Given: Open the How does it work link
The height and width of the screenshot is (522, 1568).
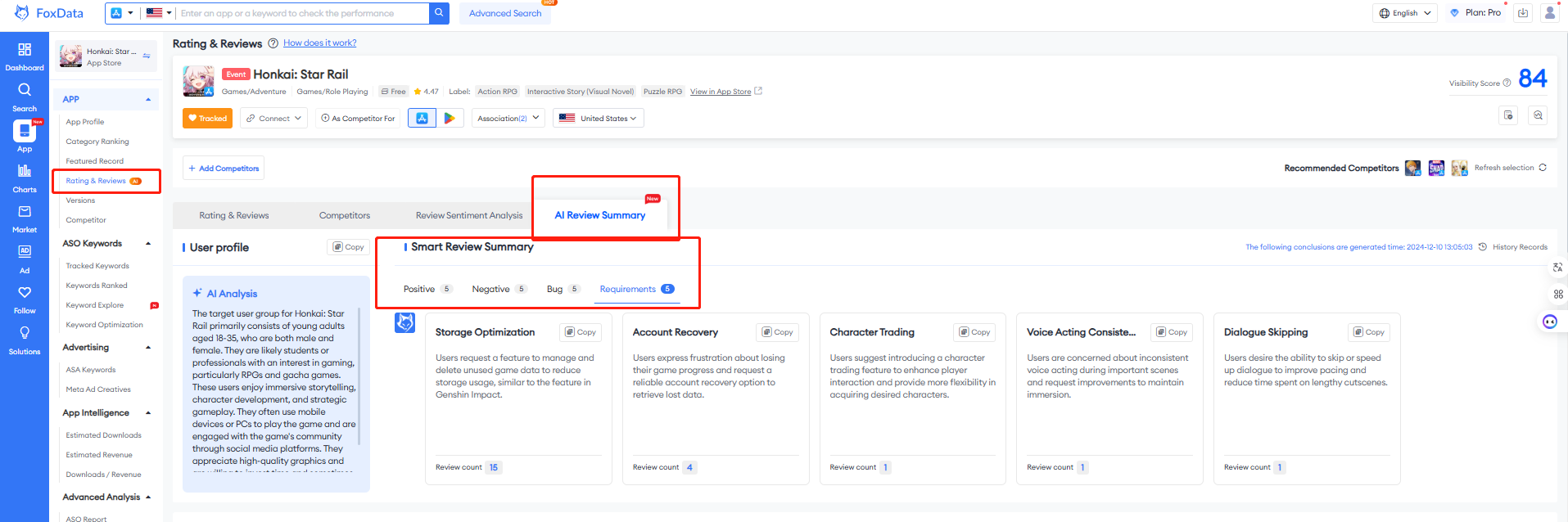Looking at the screenshot, I should pos(320,43).
